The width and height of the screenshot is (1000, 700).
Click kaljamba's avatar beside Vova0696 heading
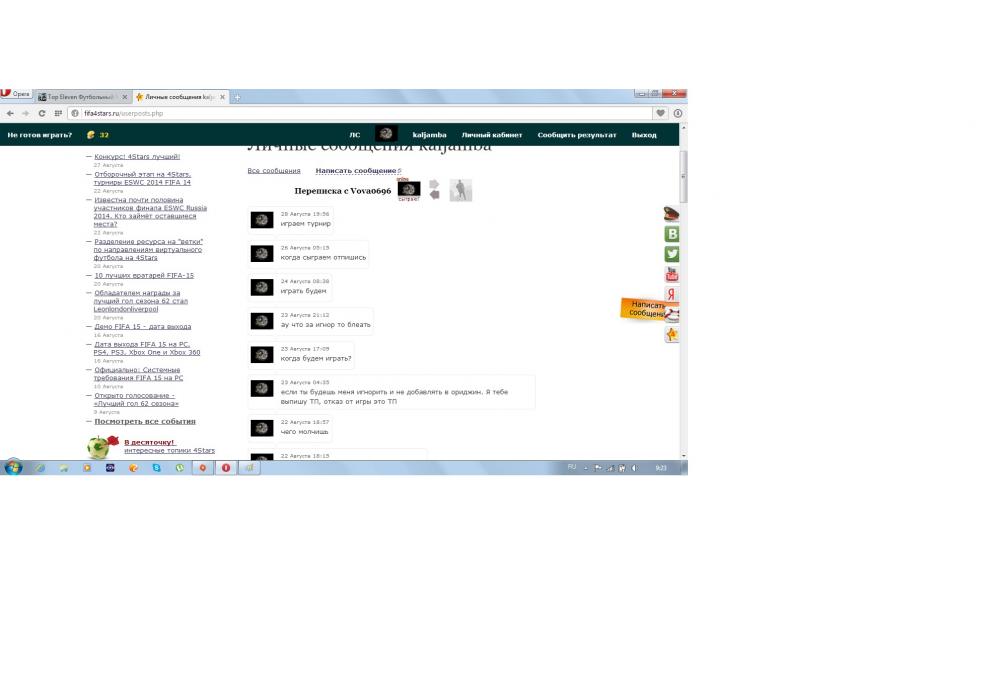tap(409, 190)
